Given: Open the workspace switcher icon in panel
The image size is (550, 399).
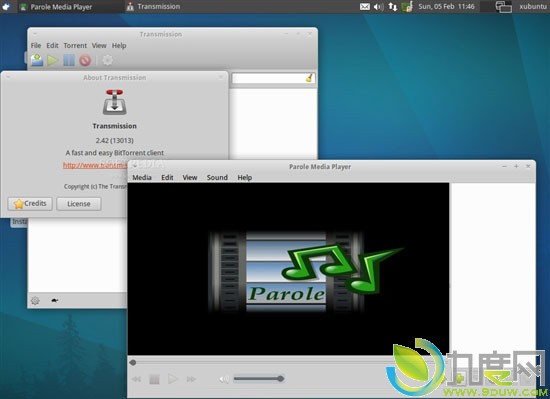Looking at the screenshot, I should coord(503,7).
